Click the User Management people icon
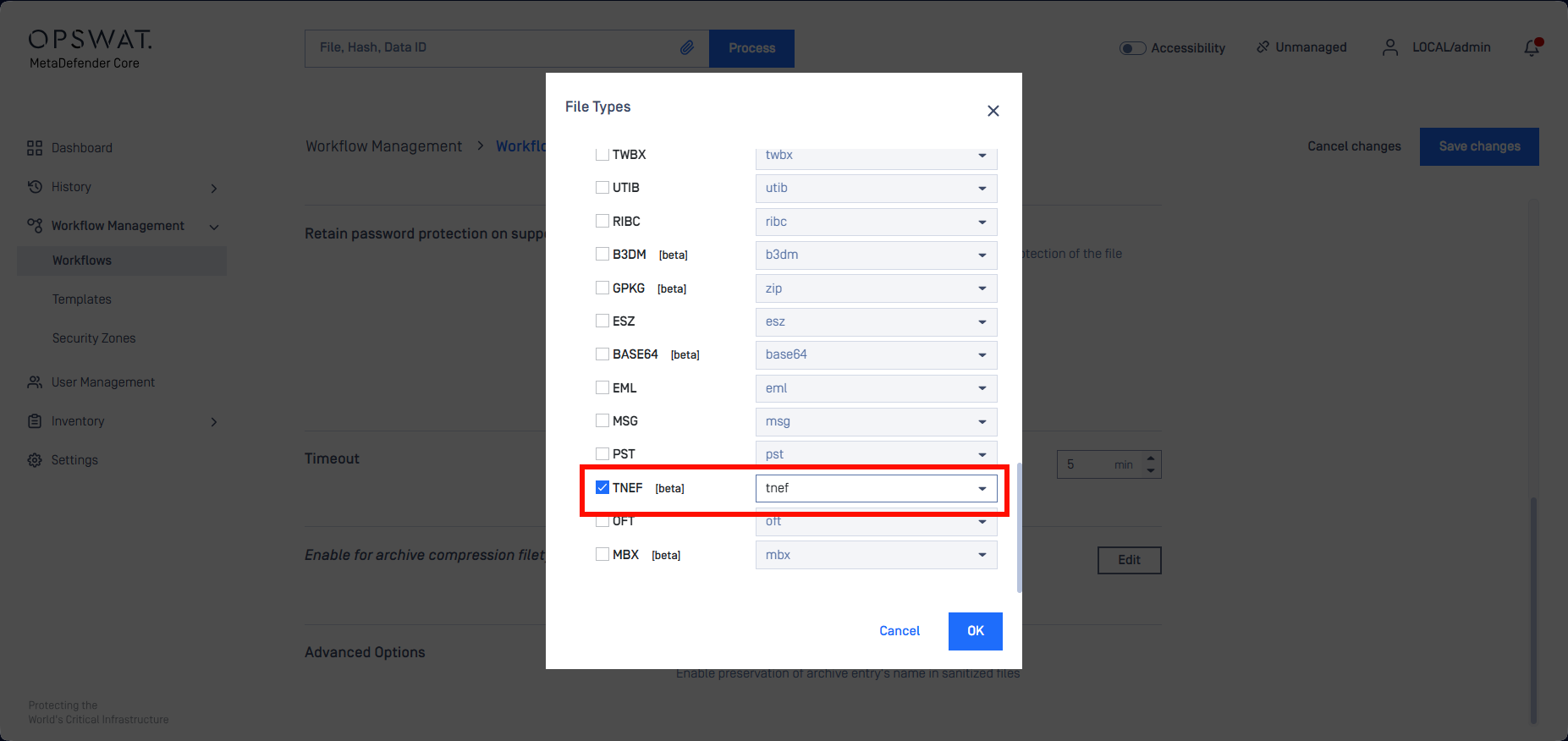 click(35, 382)
